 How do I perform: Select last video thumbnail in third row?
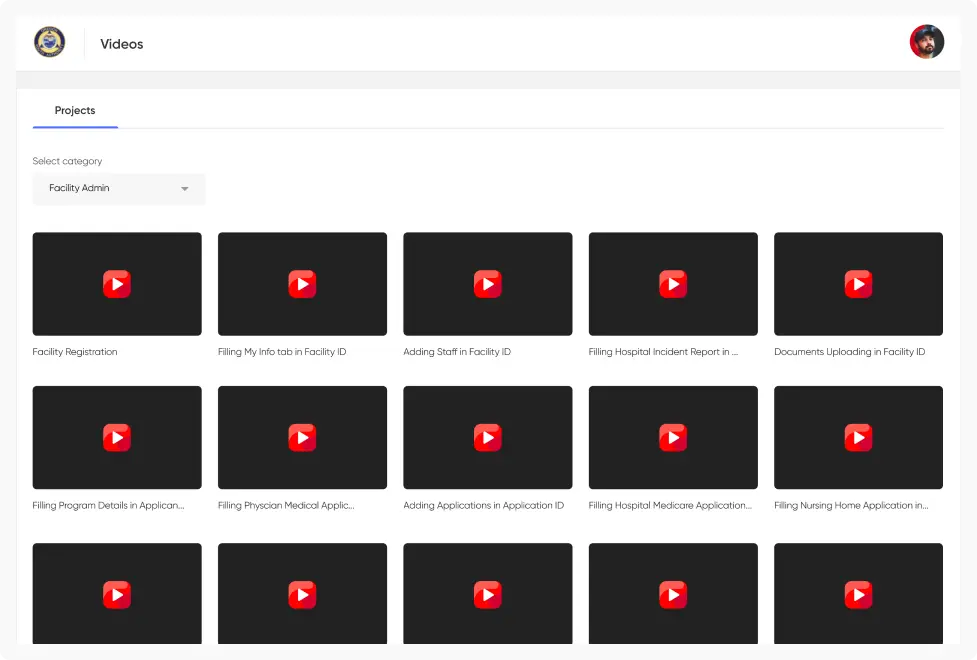point(858,595)
